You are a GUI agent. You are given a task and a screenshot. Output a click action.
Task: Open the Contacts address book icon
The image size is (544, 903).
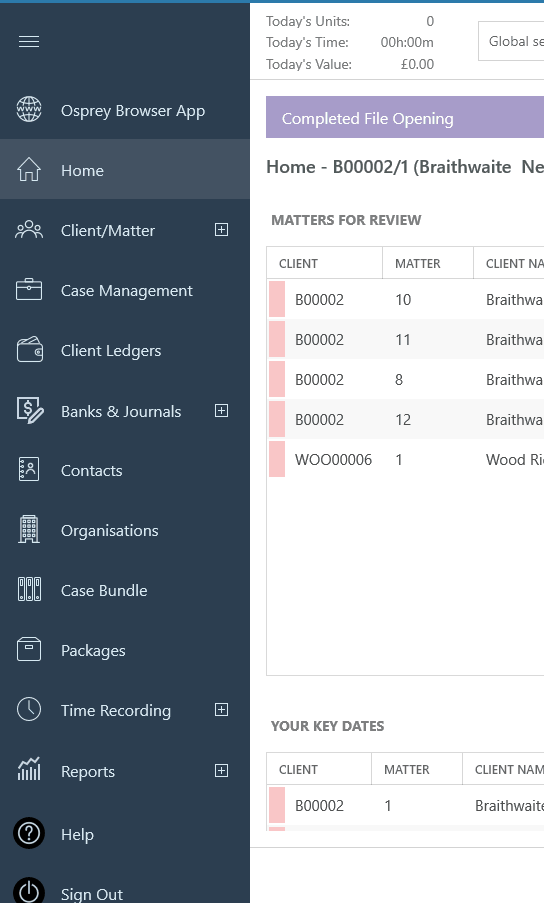point(29,469)
